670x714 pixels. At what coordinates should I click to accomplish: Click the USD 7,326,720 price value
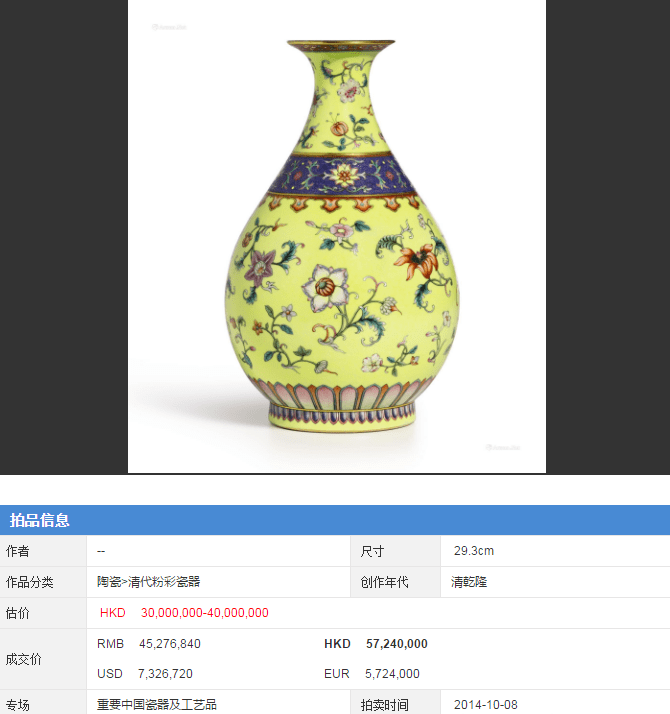[x=145, y=673]
